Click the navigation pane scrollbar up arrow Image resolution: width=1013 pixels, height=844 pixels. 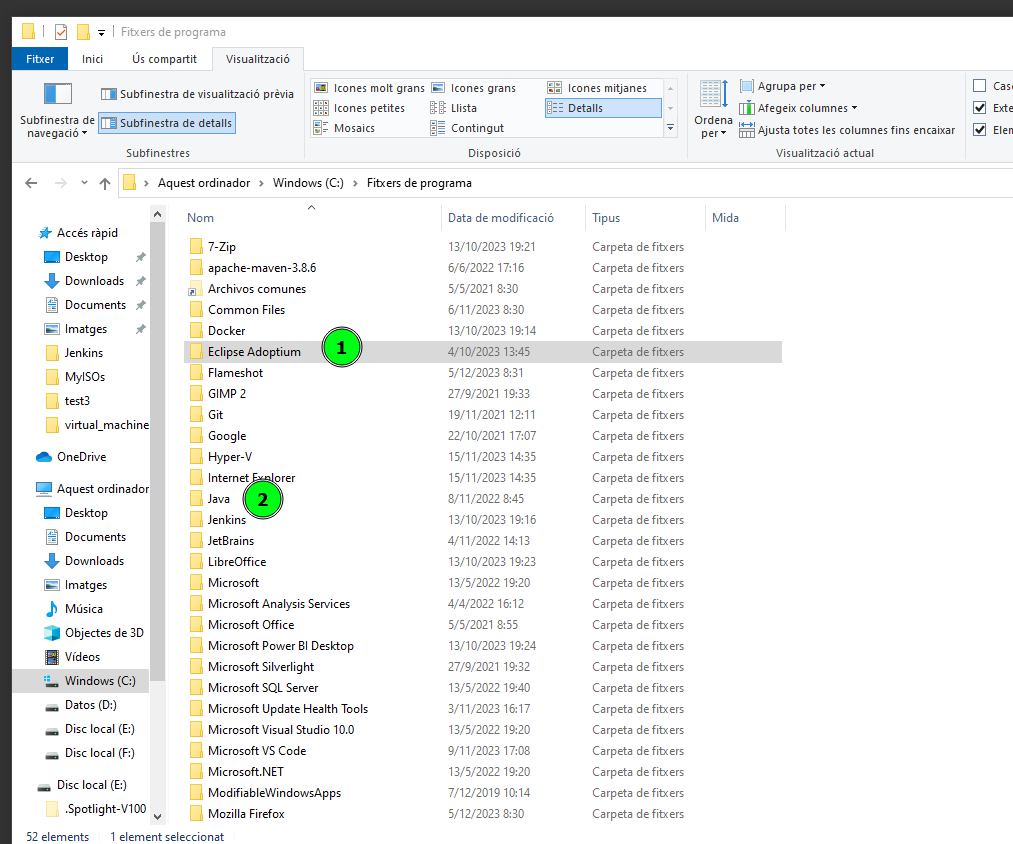pos(158,214)
